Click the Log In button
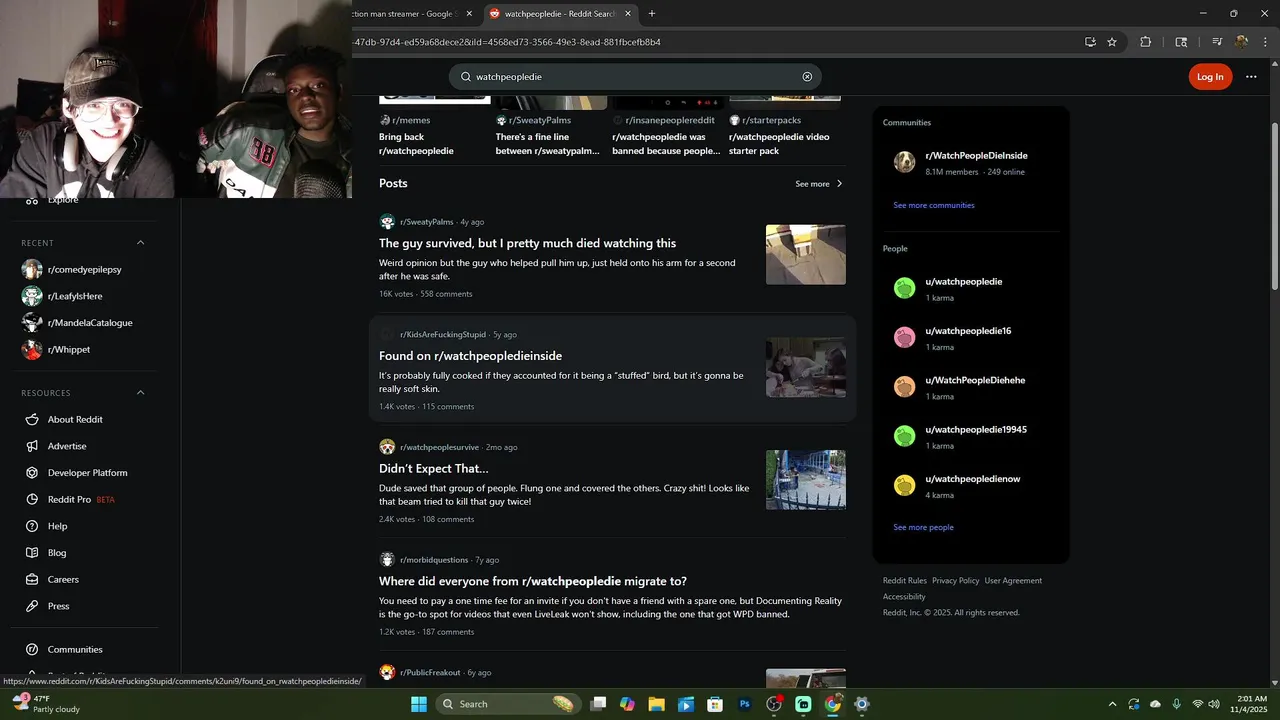Screen dimensions: 1280x720 tap(1210, 77)
